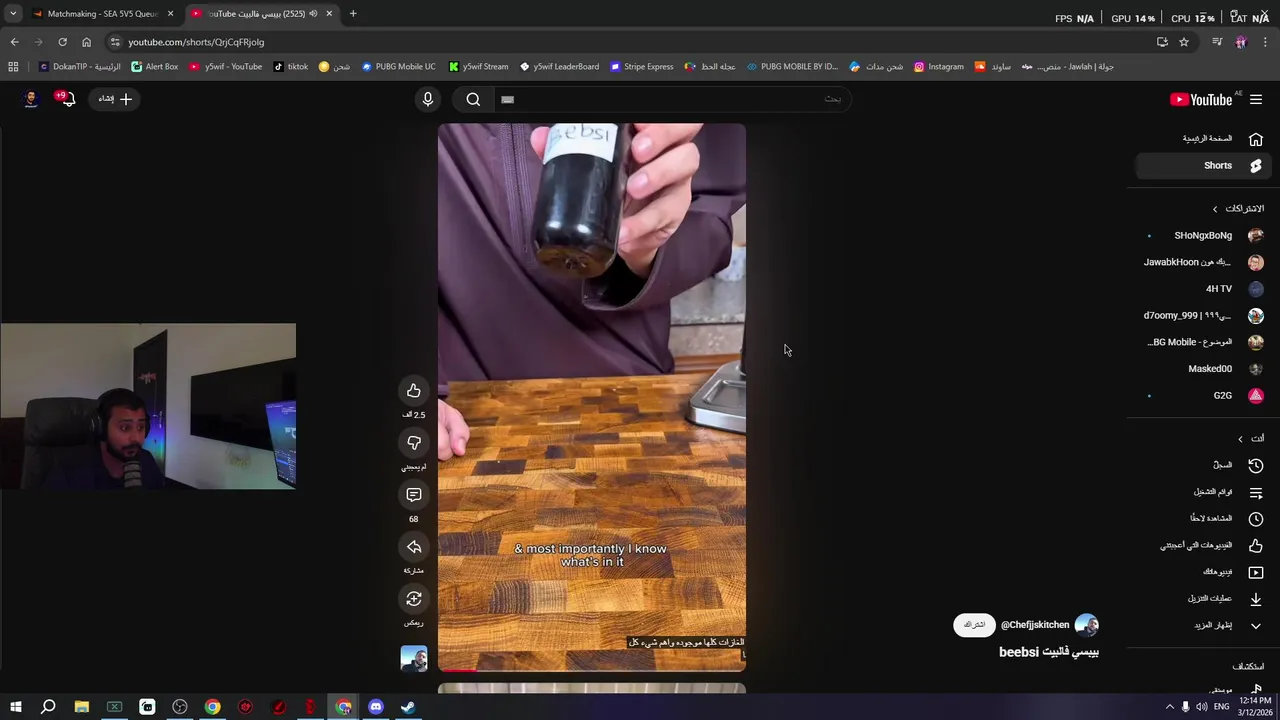Open the Alert Box bookmark

pos(155,67)
